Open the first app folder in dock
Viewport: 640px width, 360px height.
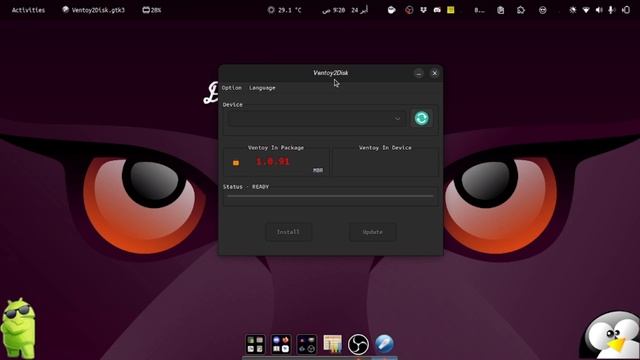point(256,344)
